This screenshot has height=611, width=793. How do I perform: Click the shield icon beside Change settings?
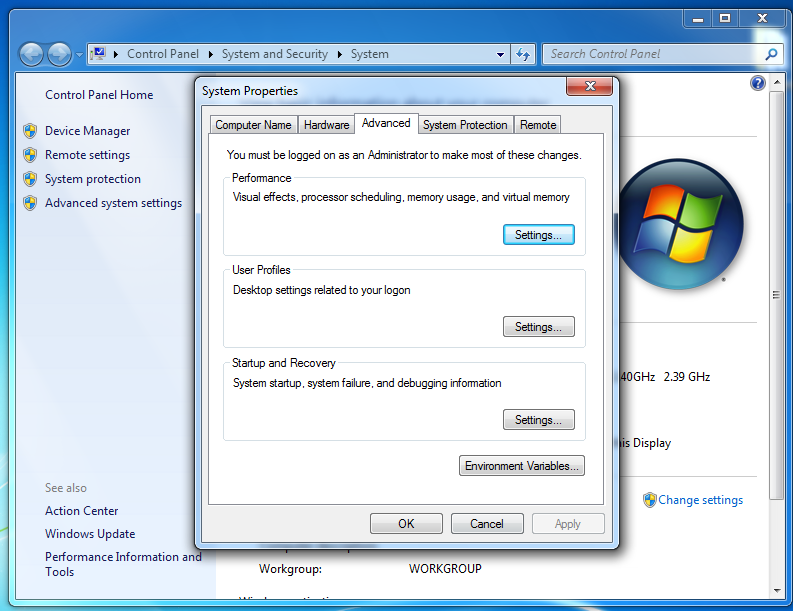[x=649, y=500]
